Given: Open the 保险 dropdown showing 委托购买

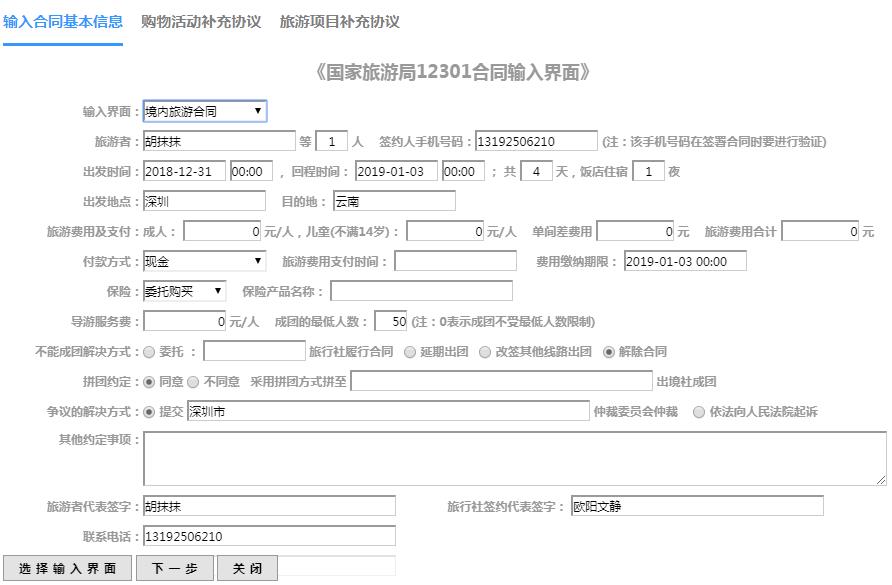Looking at the screenshot, I should point(184,291).
